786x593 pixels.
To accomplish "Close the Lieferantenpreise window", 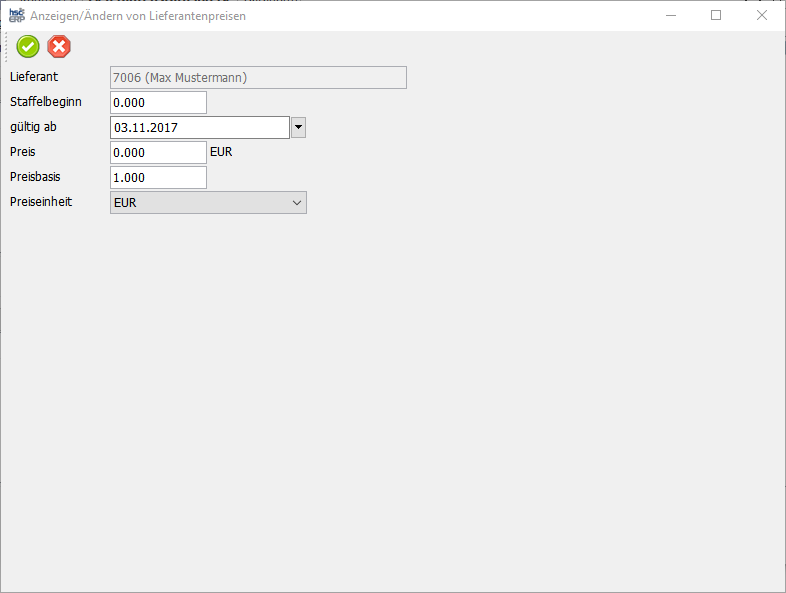I will [x=762, y=16].
